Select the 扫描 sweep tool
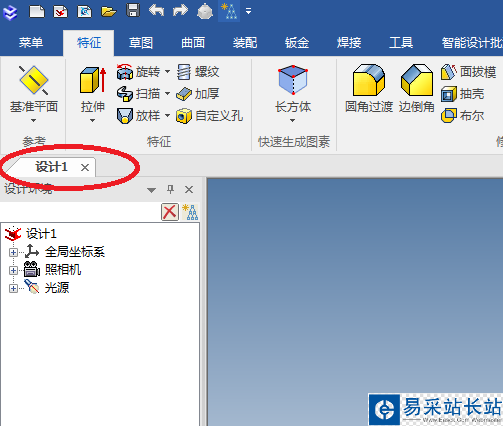Viewport: 503px width, 426px height. [138, 94]
